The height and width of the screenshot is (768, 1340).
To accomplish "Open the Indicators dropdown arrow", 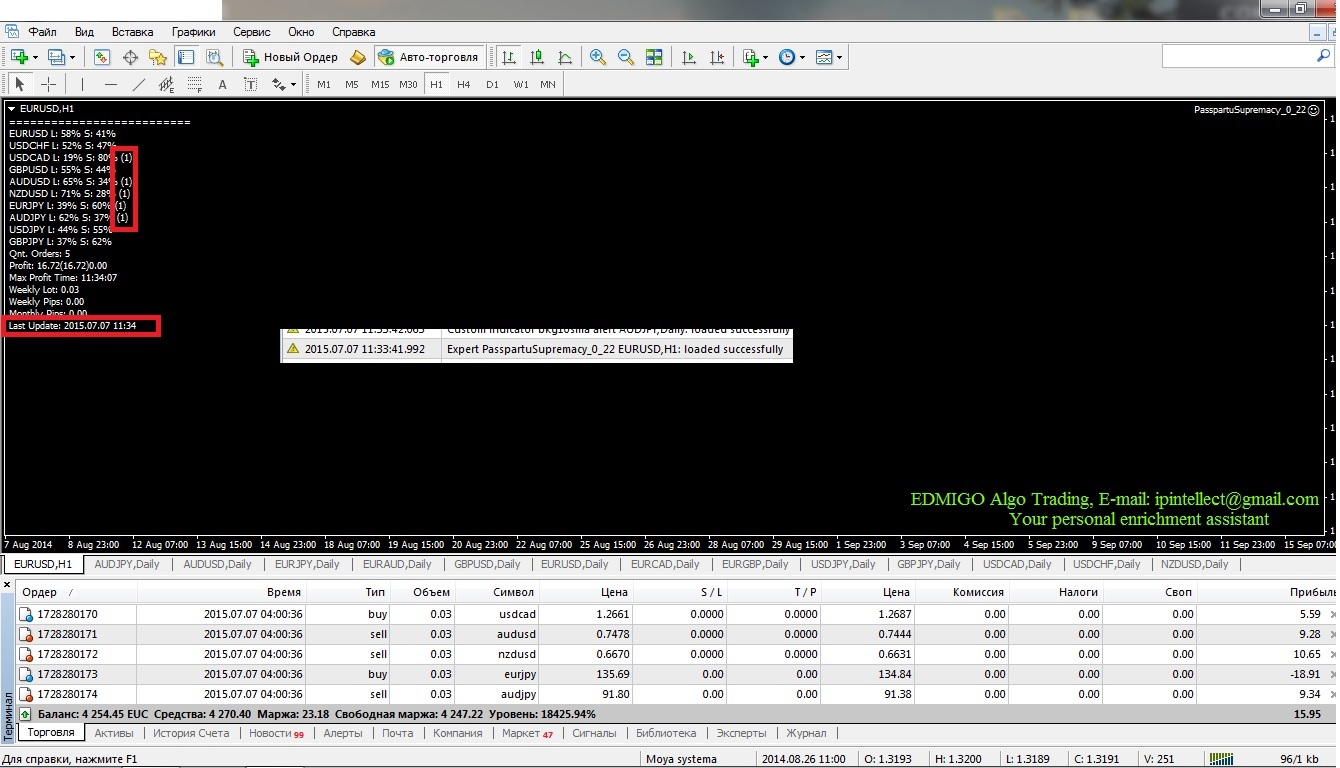I will coord(766,57).
